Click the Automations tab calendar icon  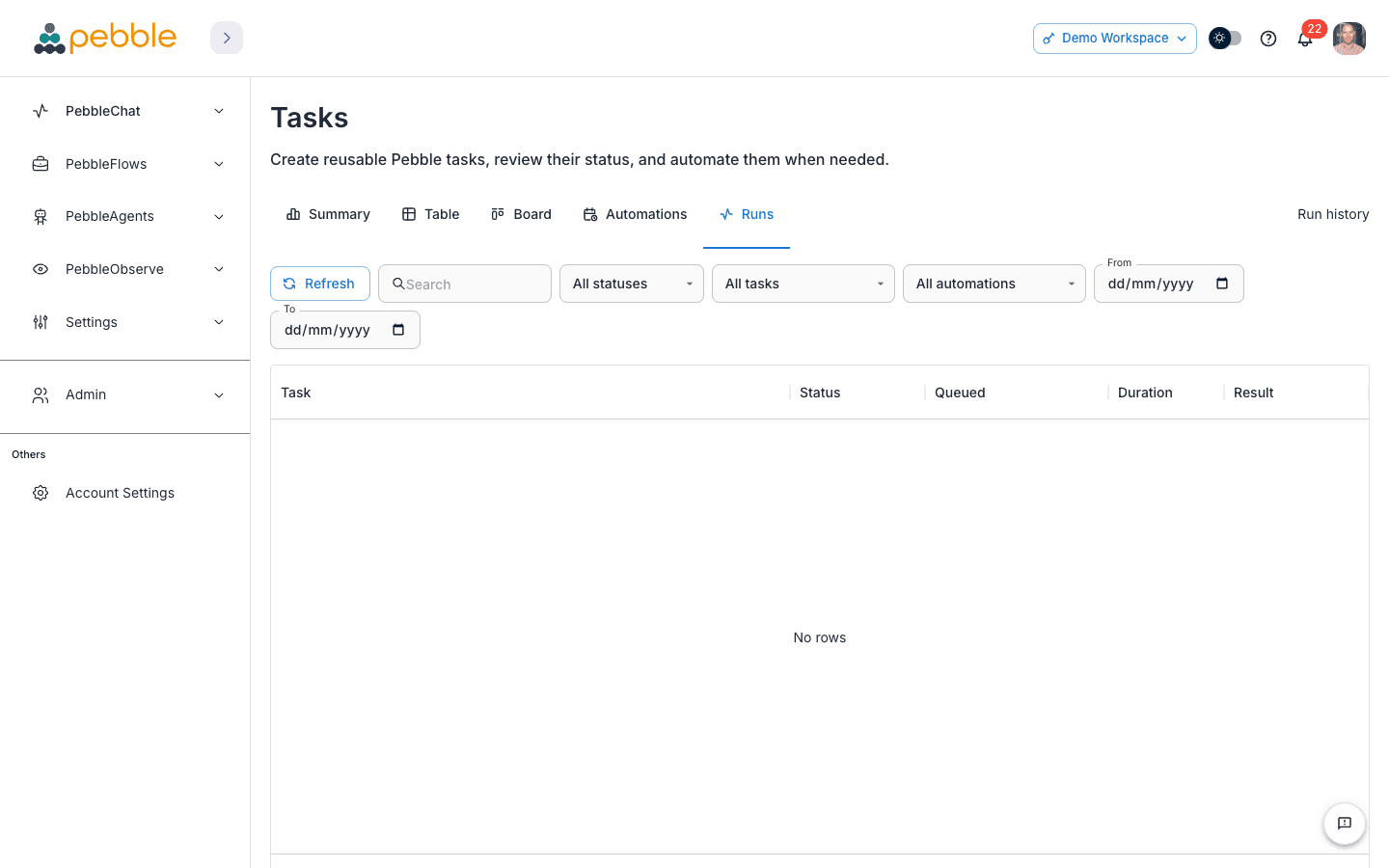click(x=590, y=214)
